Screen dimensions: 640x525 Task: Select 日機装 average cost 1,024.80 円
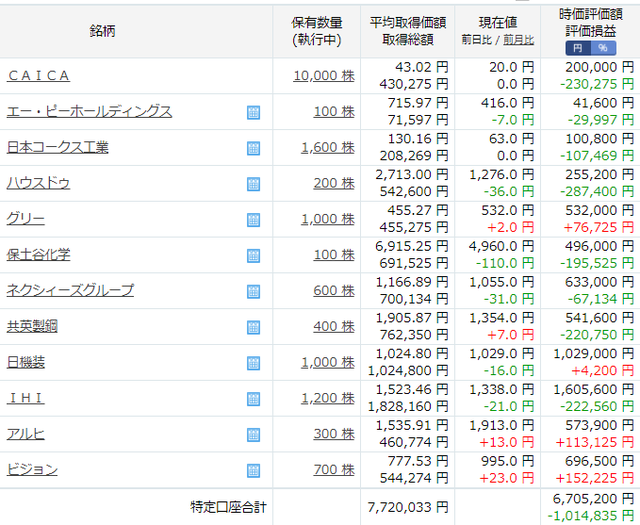click(412, 354)
